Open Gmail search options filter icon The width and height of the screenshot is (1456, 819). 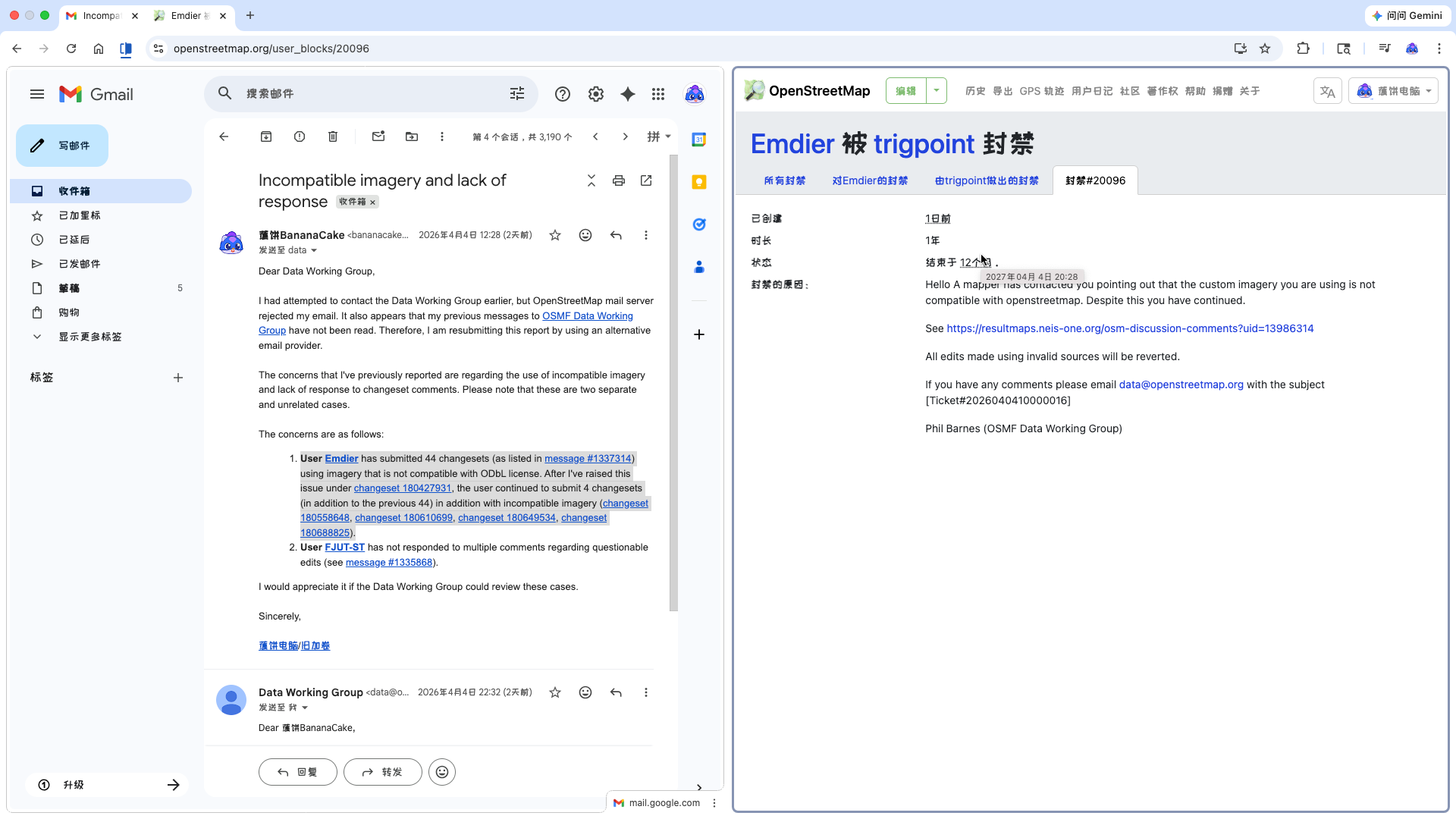pos(517,93)
